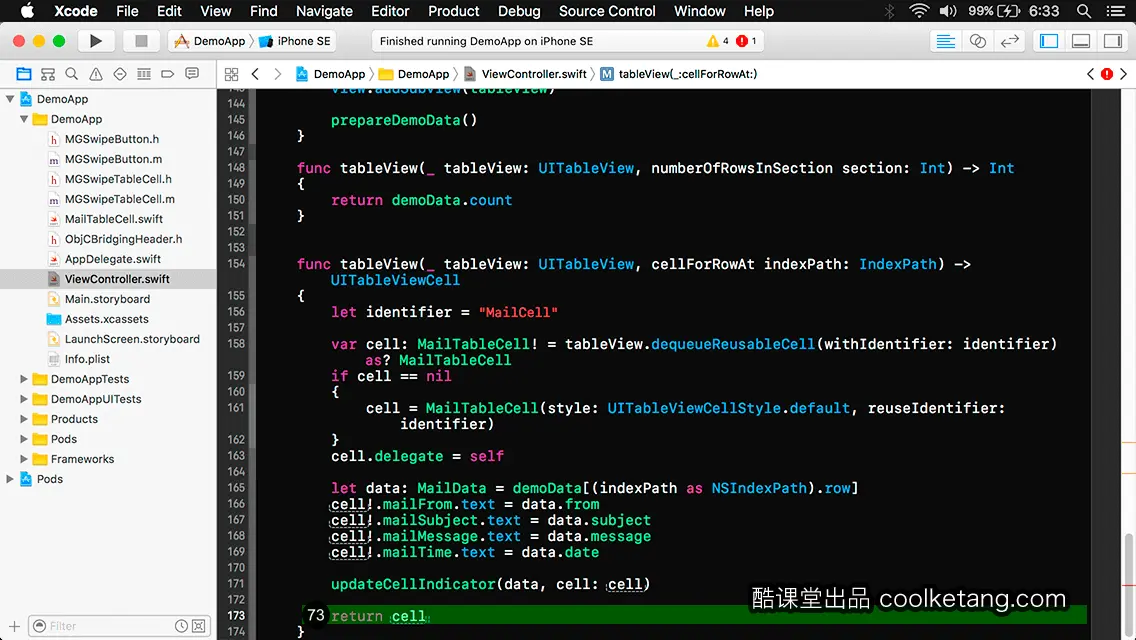Expand the Frameworks group

coord(24,459)
